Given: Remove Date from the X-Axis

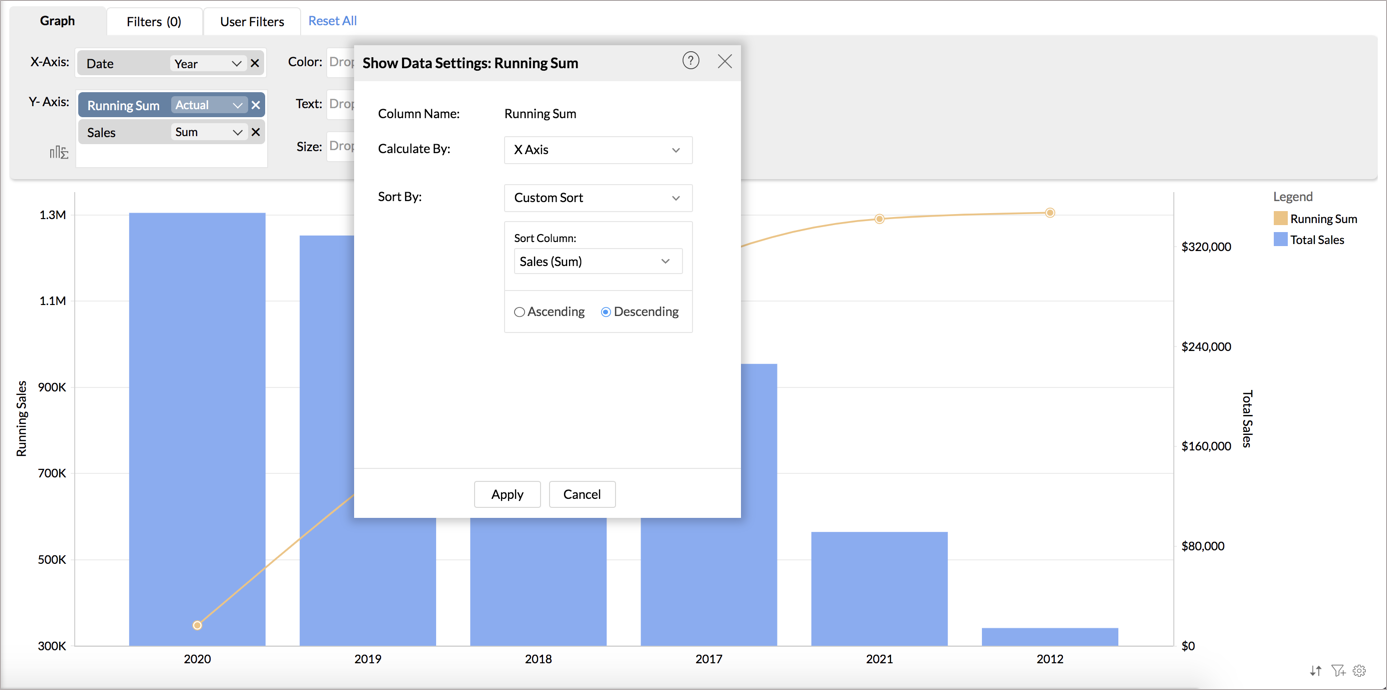Looking at the screenshot, I should 255,63.
